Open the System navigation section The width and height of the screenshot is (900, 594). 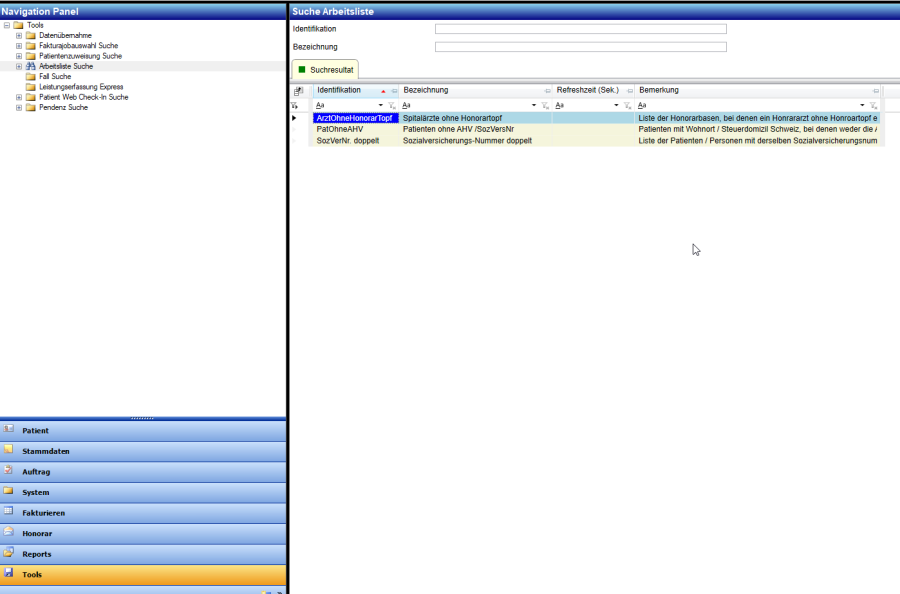143,492
